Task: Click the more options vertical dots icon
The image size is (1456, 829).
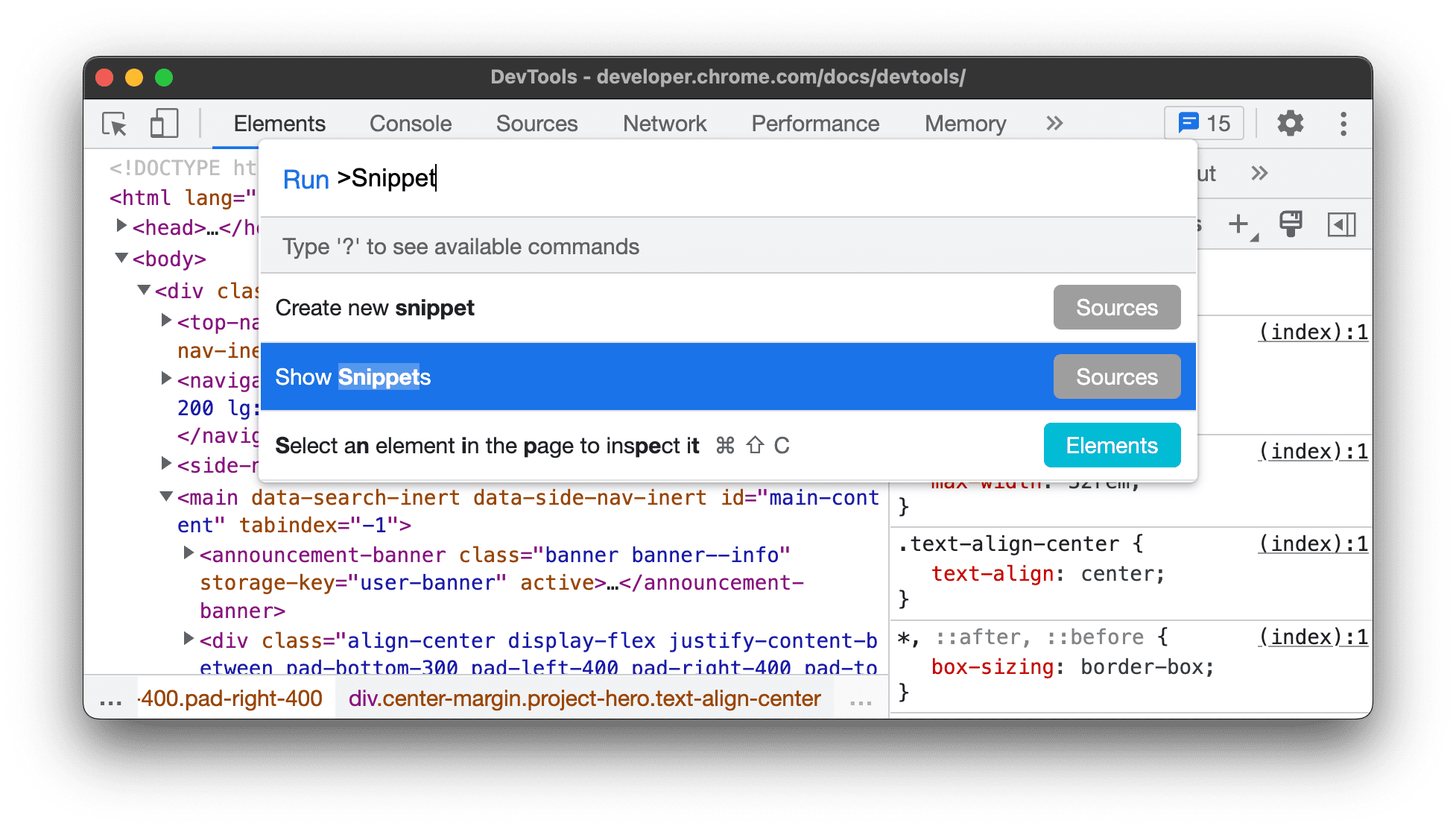Action: [x=1348, y=123]
